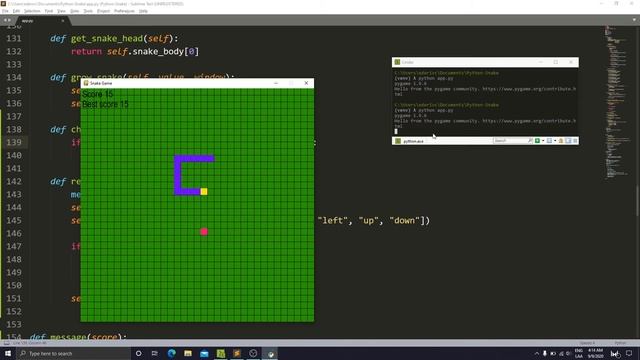Click the get_snake_head function name
Viewport: 640px width, 360px height.
[107, 38]
